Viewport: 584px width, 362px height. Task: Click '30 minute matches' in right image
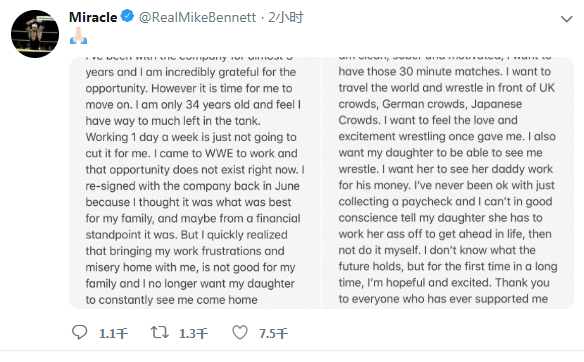click(x=450, y=72)
